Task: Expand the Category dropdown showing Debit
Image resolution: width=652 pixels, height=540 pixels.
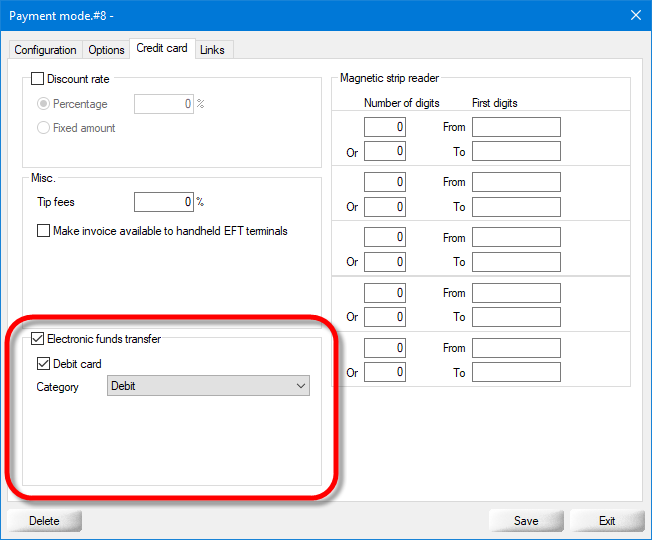Action: (x=208, y=386)
